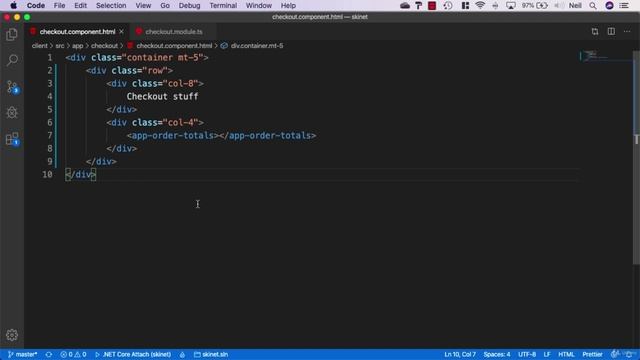
Task: Split the editor to the right
Action: (x=611, y=31)
